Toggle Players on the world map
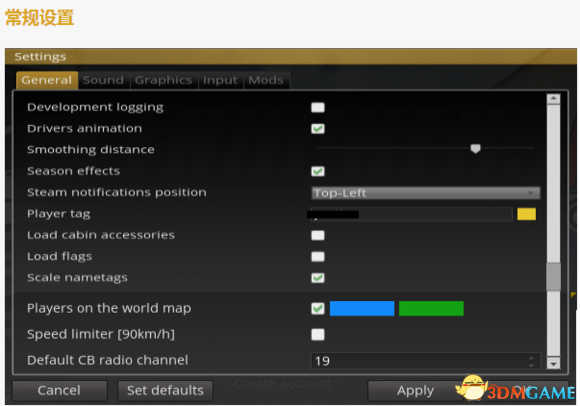The width and height of the screenshot is (580, 406). [318, 308]
